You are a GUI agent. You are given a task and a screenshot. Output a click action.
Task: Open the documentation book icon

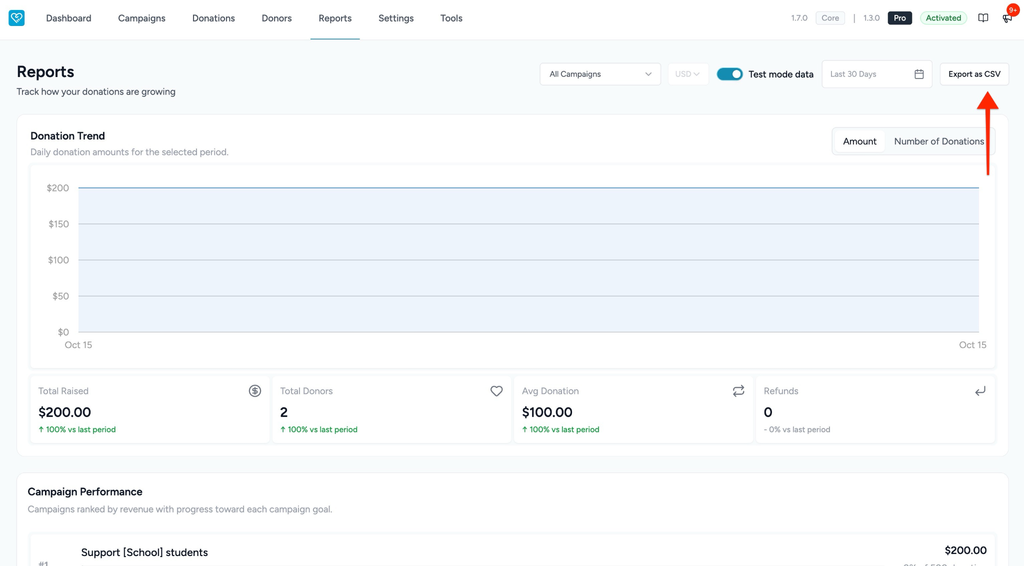[983, 18]
